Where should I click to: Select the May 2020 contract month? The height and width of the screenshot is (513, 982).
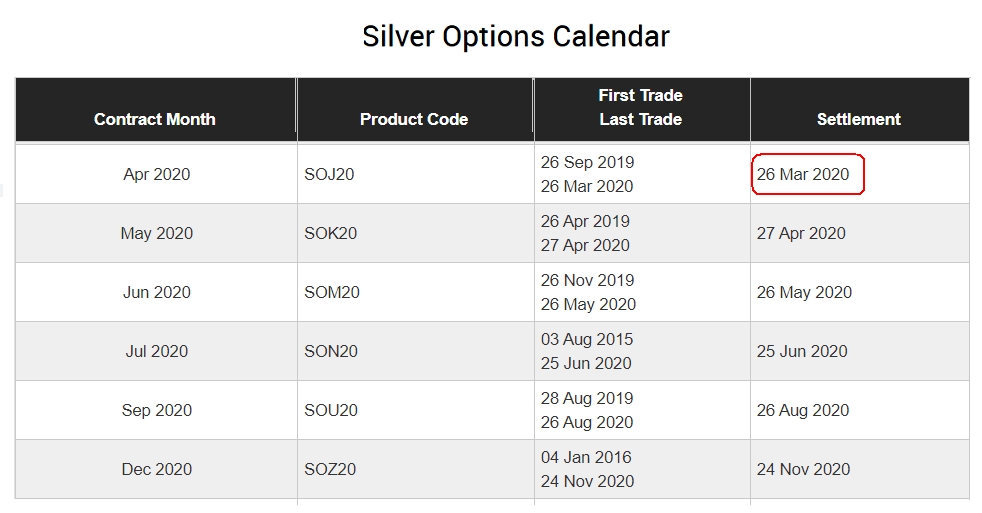click(x=157, y=233)
